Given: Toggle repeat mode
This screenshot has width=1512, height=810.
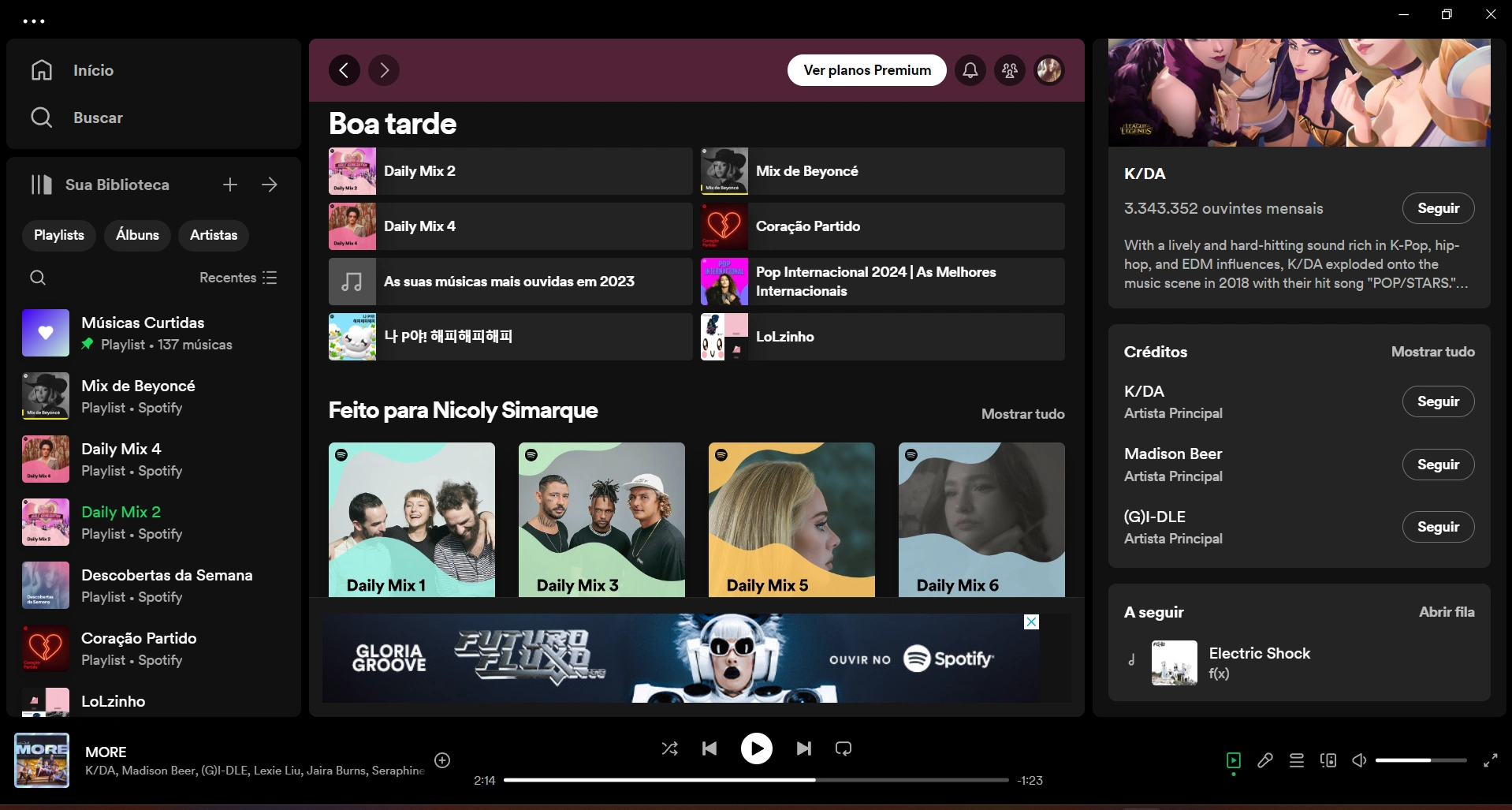Looking at the screenshot, I should tap(844, 748).
